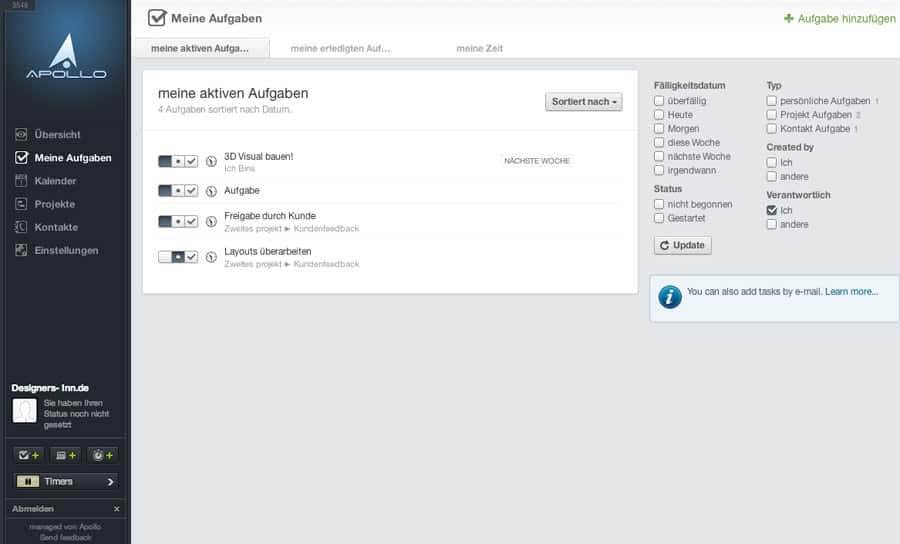The image size is (900, 544).
Task: Click the Apollo logo in the sidebar
Action: [66, 56]
